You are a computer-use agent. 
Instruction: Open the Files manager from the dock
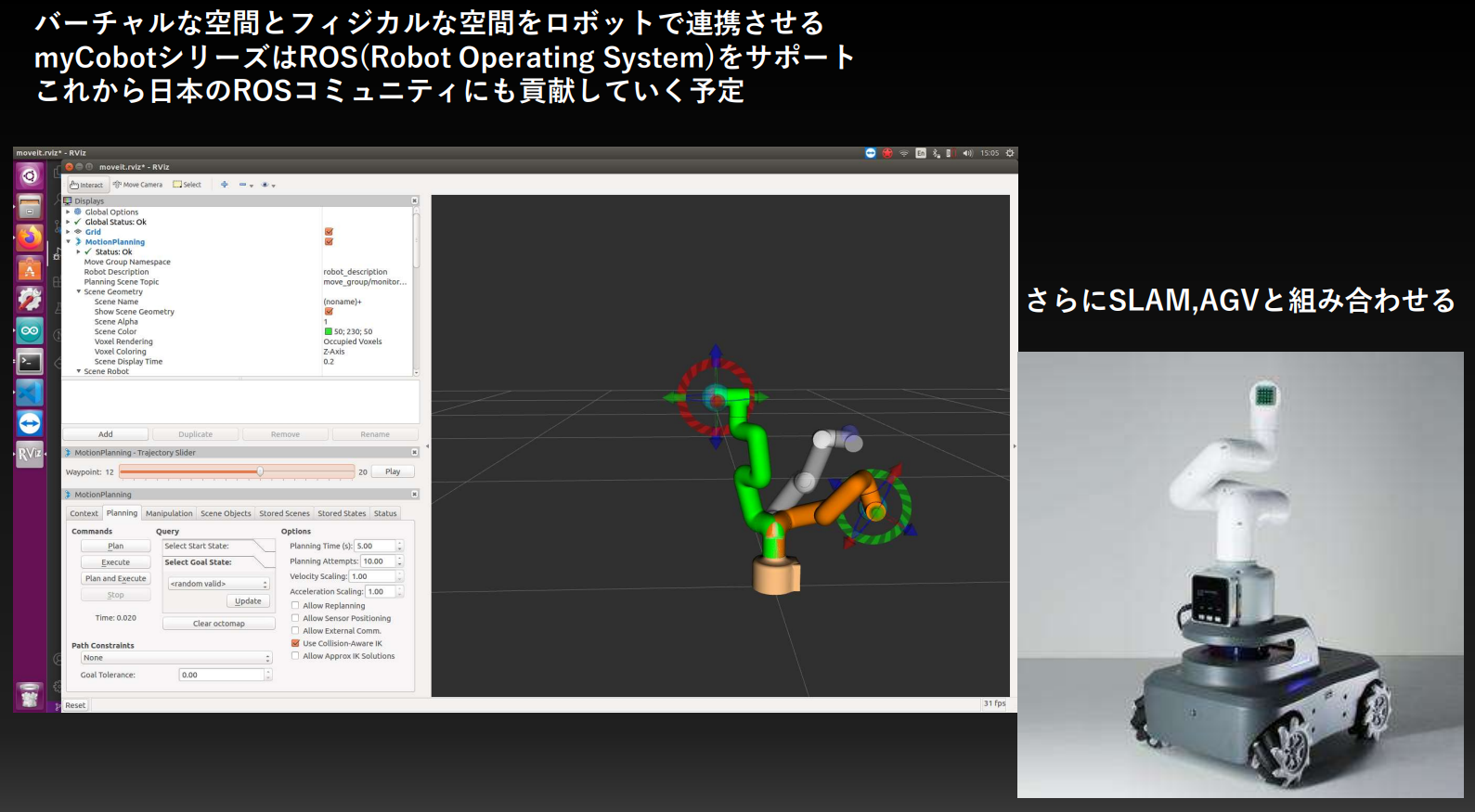click(30, 207)
